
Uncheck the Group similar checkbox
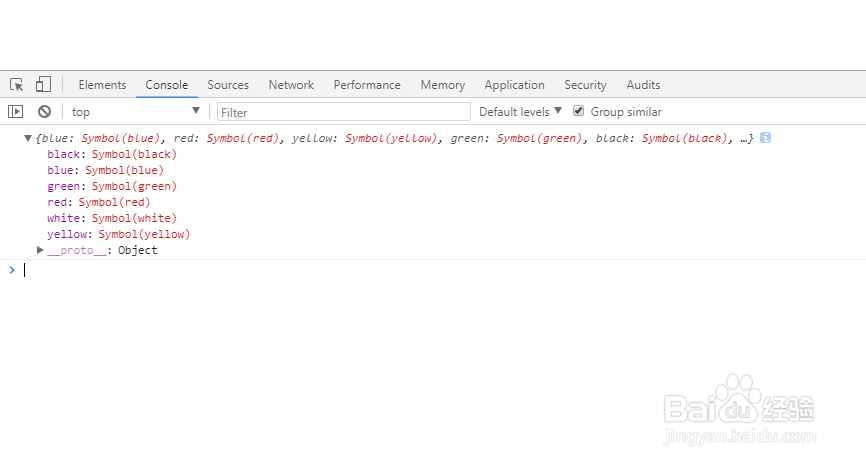click(578, 111)
